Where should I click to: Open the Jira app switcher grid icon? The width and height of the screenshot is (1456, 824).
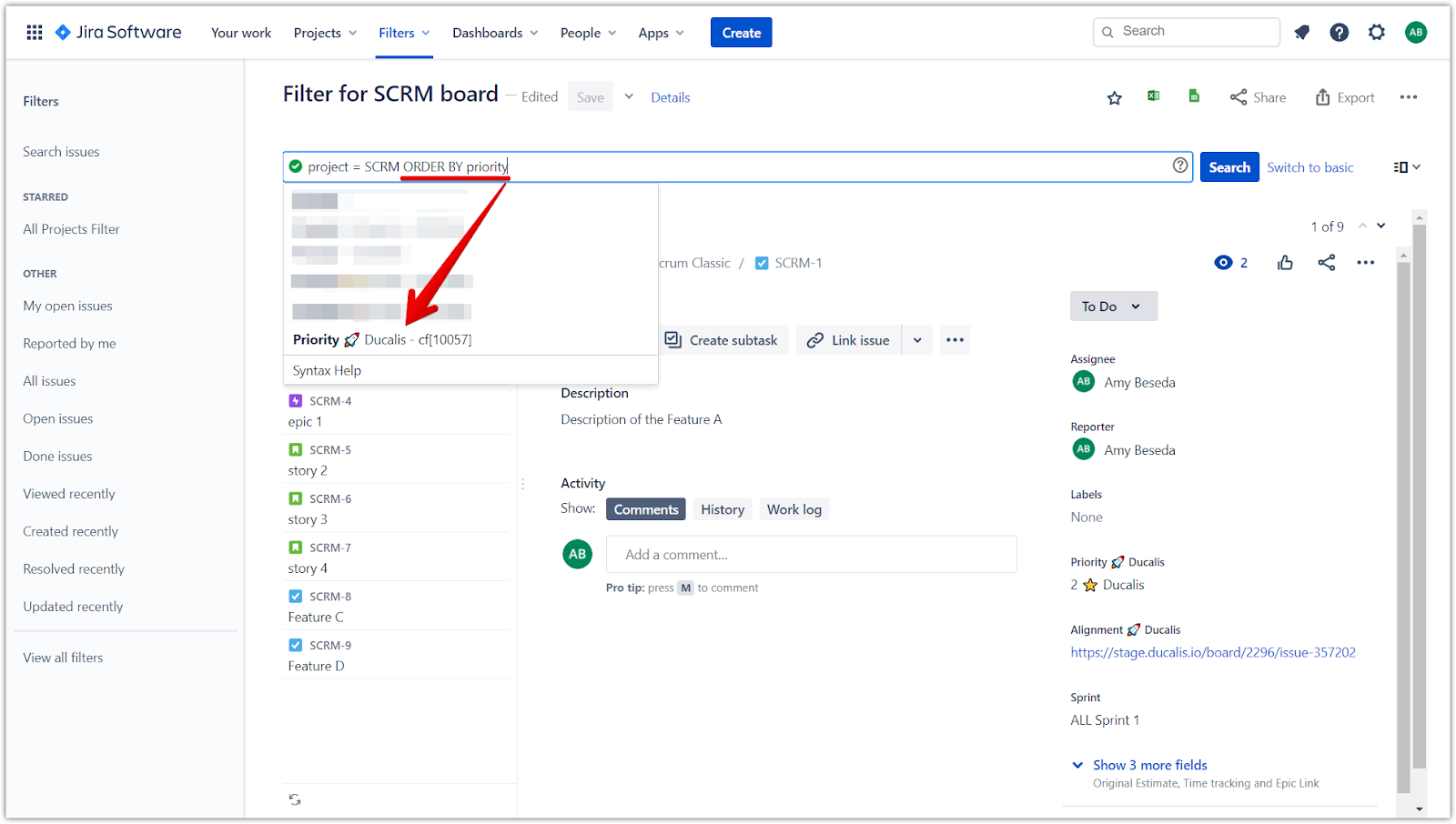point(35,31)
